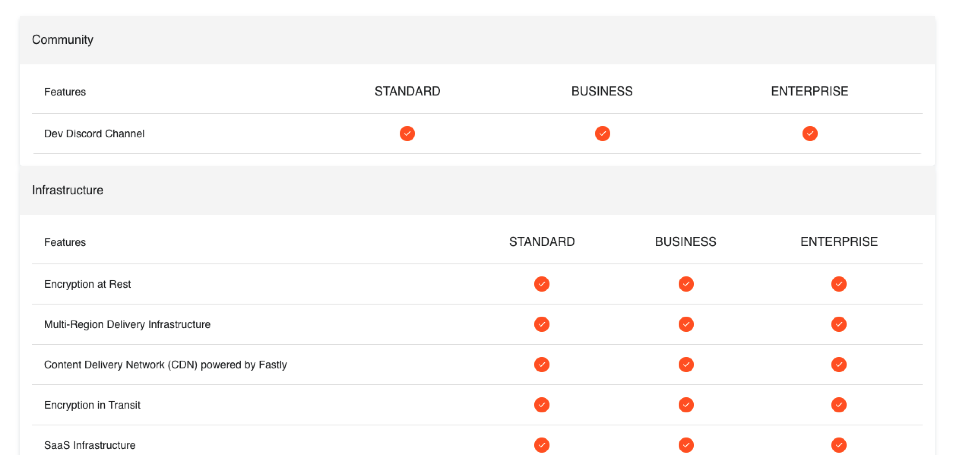Click Features label in the Infrastructure table

[x=65, y=242]
